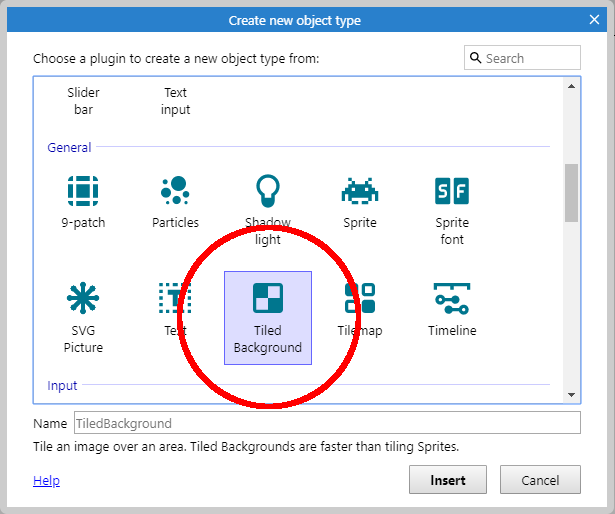Select the Tilemap plugin icon
615x514 pixels.
point(359,299)
